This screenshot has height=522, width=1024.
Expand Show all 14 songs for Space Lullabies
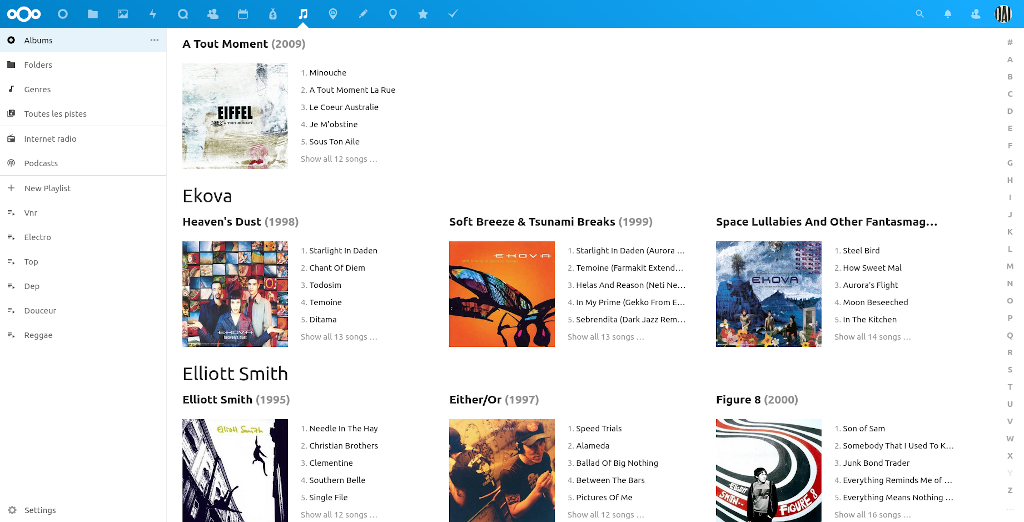click(x=872, y=337)
